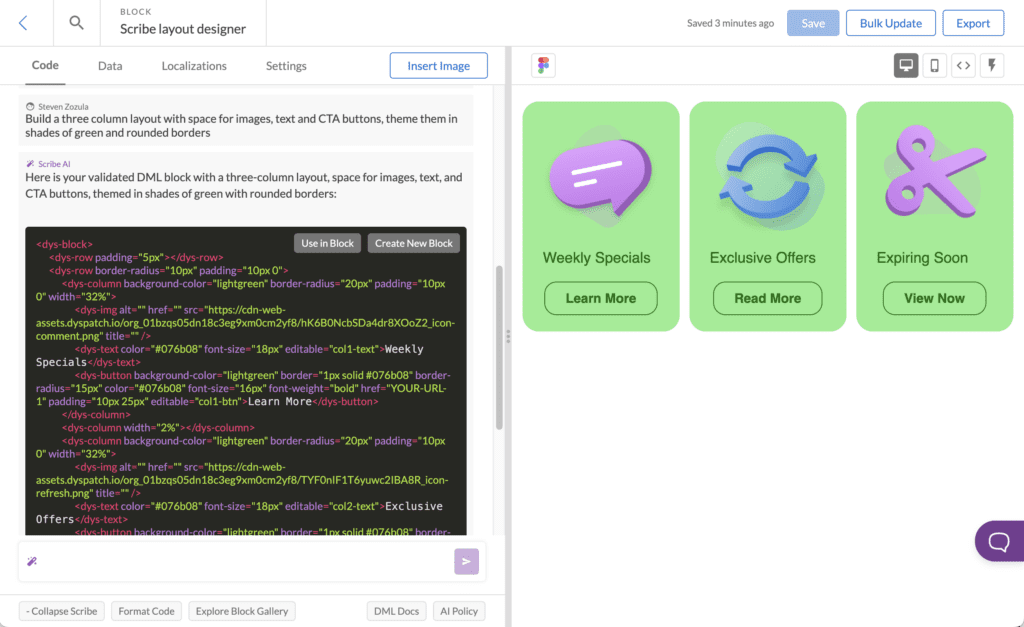
Task: Navigate back with the blue arrow
Action: (x=22, y=22)
